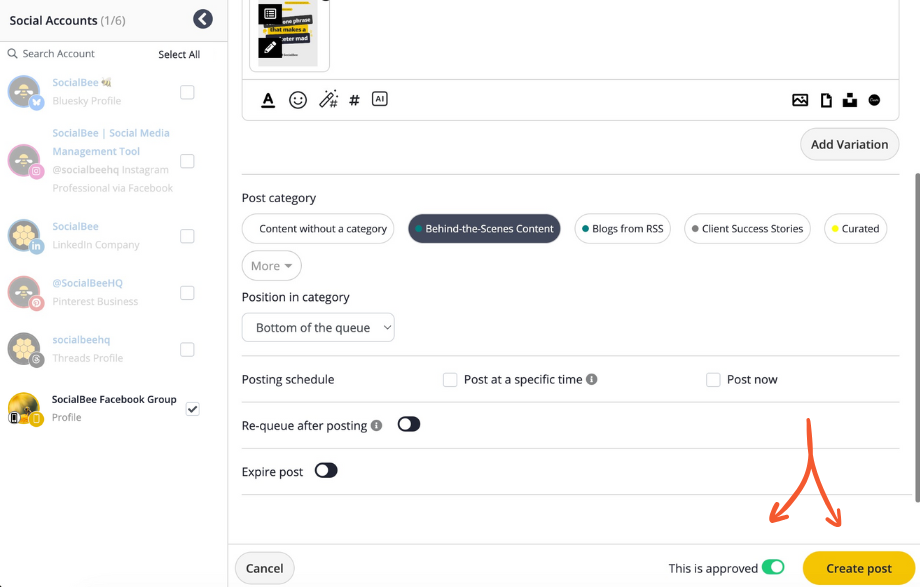
Task: Toggle Re-queue after posting switch
Action: 408,425
